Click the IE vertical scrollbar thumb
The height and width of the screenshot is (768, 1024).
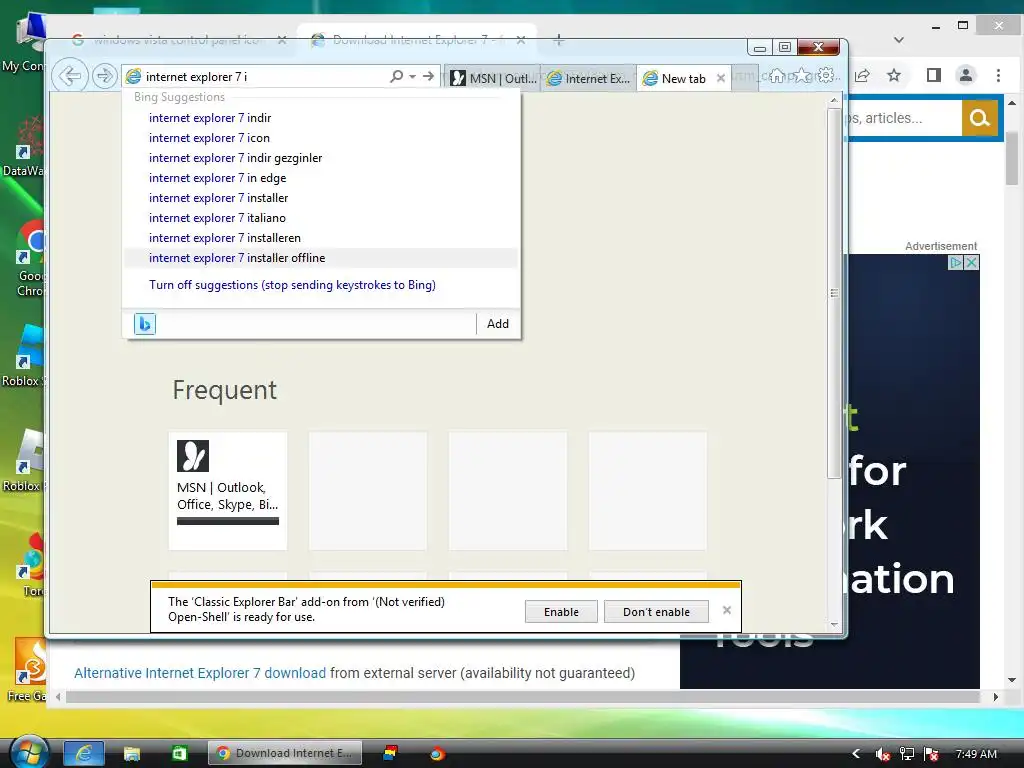click(x=834, y=293)
